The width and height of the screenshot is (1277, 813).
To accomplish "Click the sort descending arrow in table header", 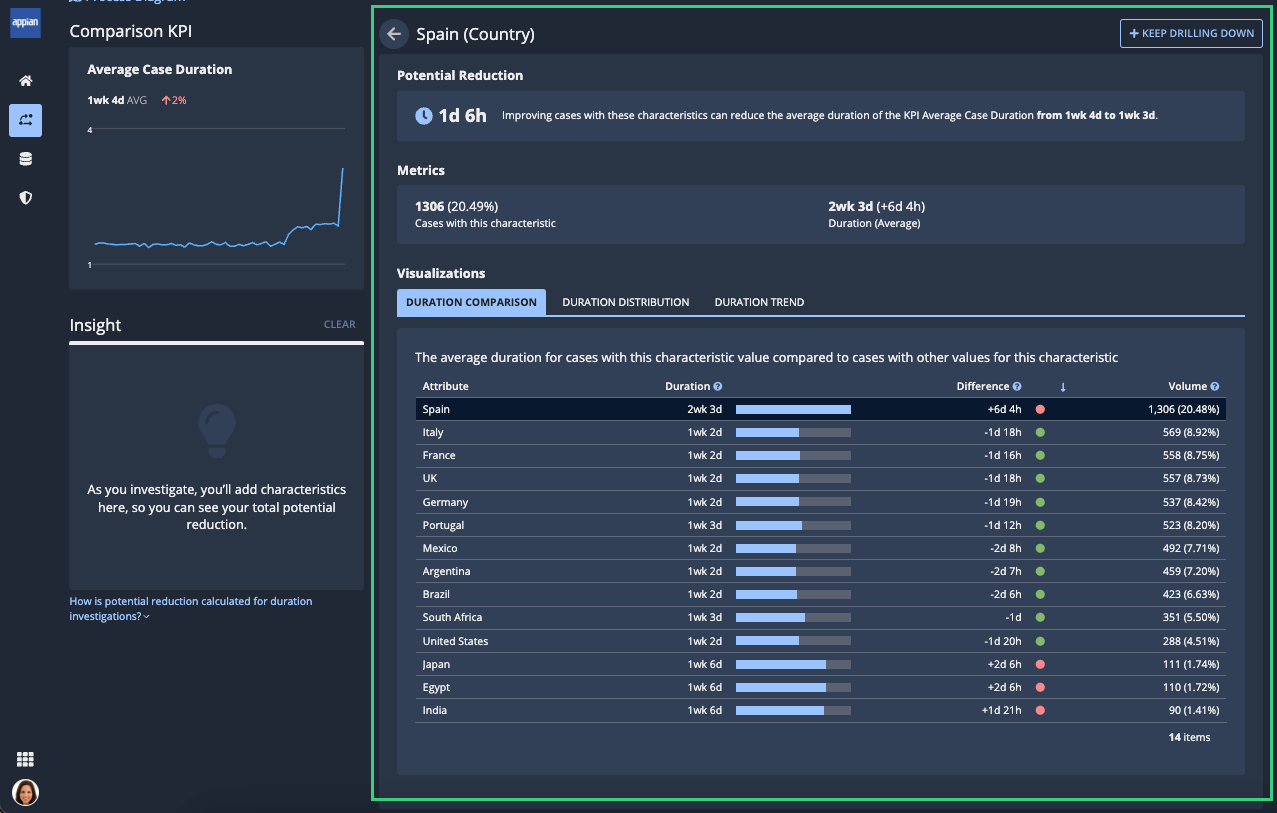I will tap(1062, 387).
